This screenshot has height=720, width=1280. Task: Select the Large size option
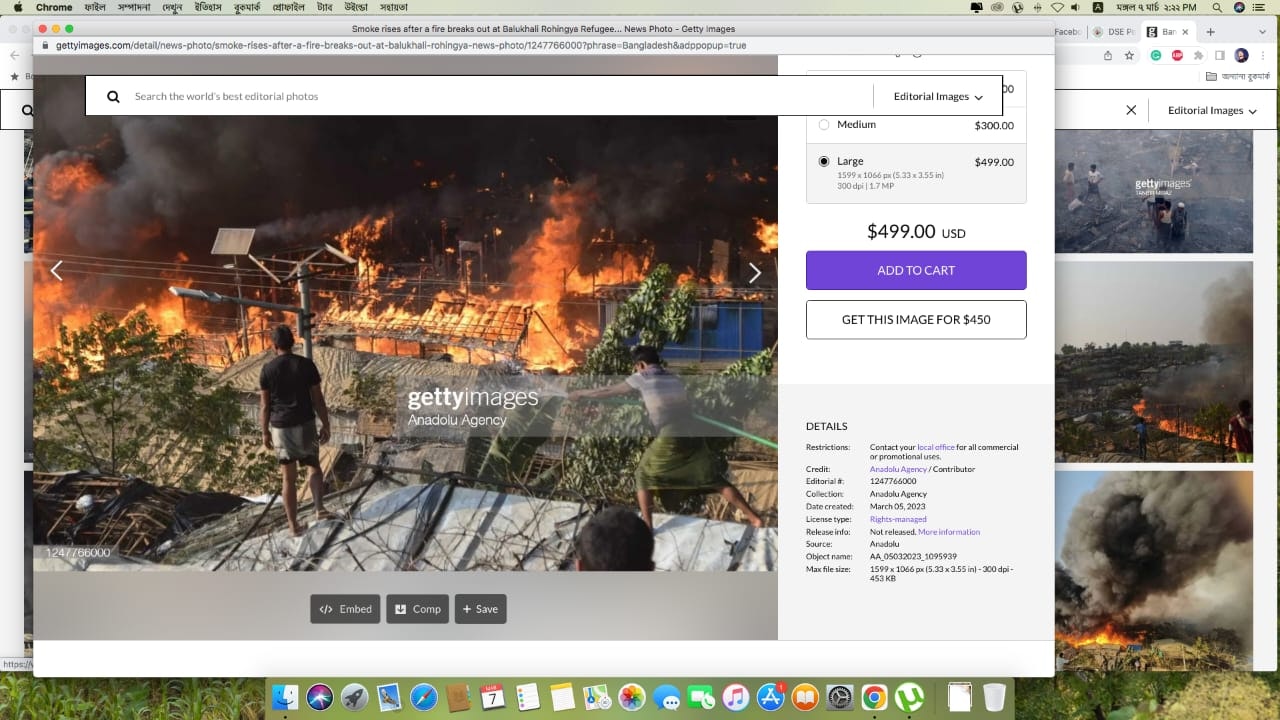click(x=824, y=161)
